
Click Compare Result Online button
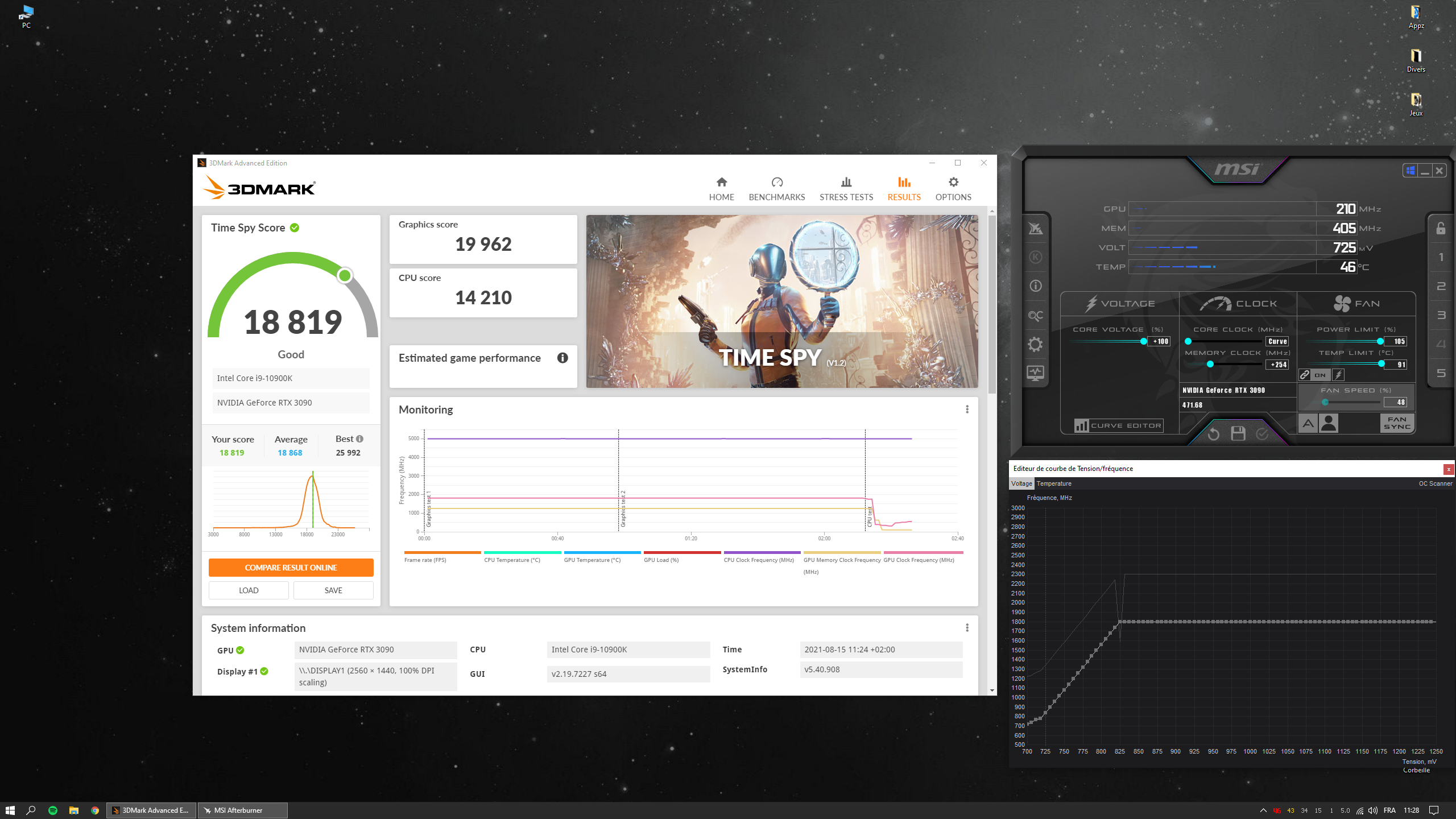tap(291, 568)
